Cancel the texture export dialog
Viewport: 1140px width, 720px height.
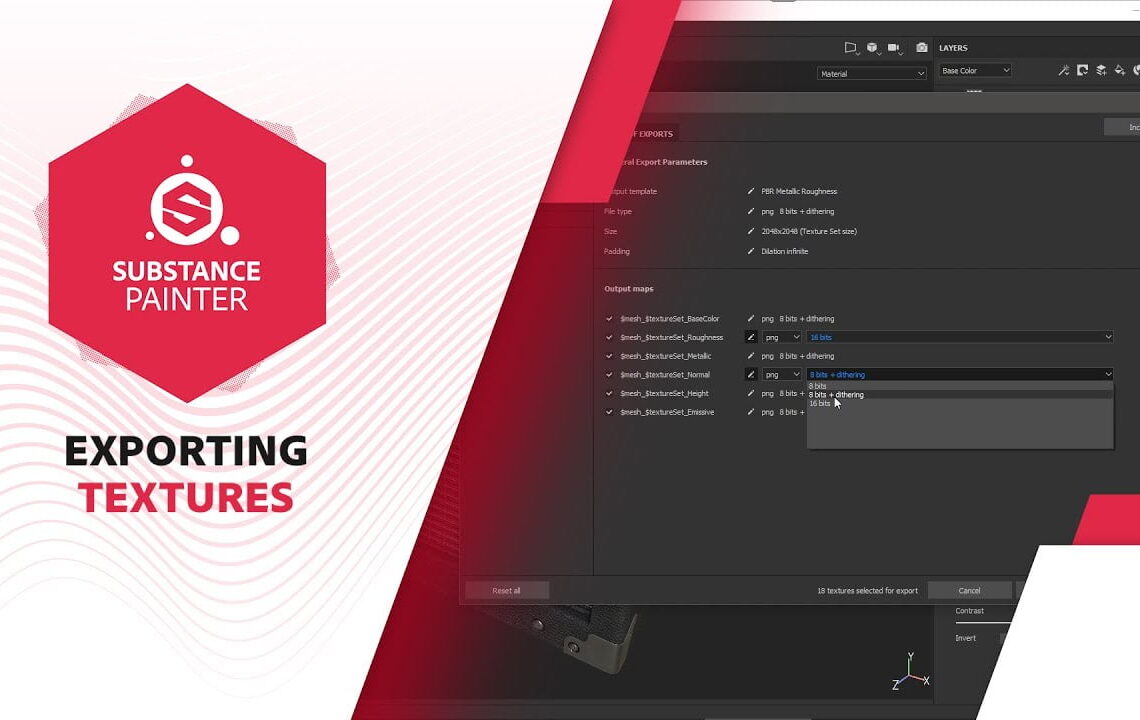[x=968, y=590]
